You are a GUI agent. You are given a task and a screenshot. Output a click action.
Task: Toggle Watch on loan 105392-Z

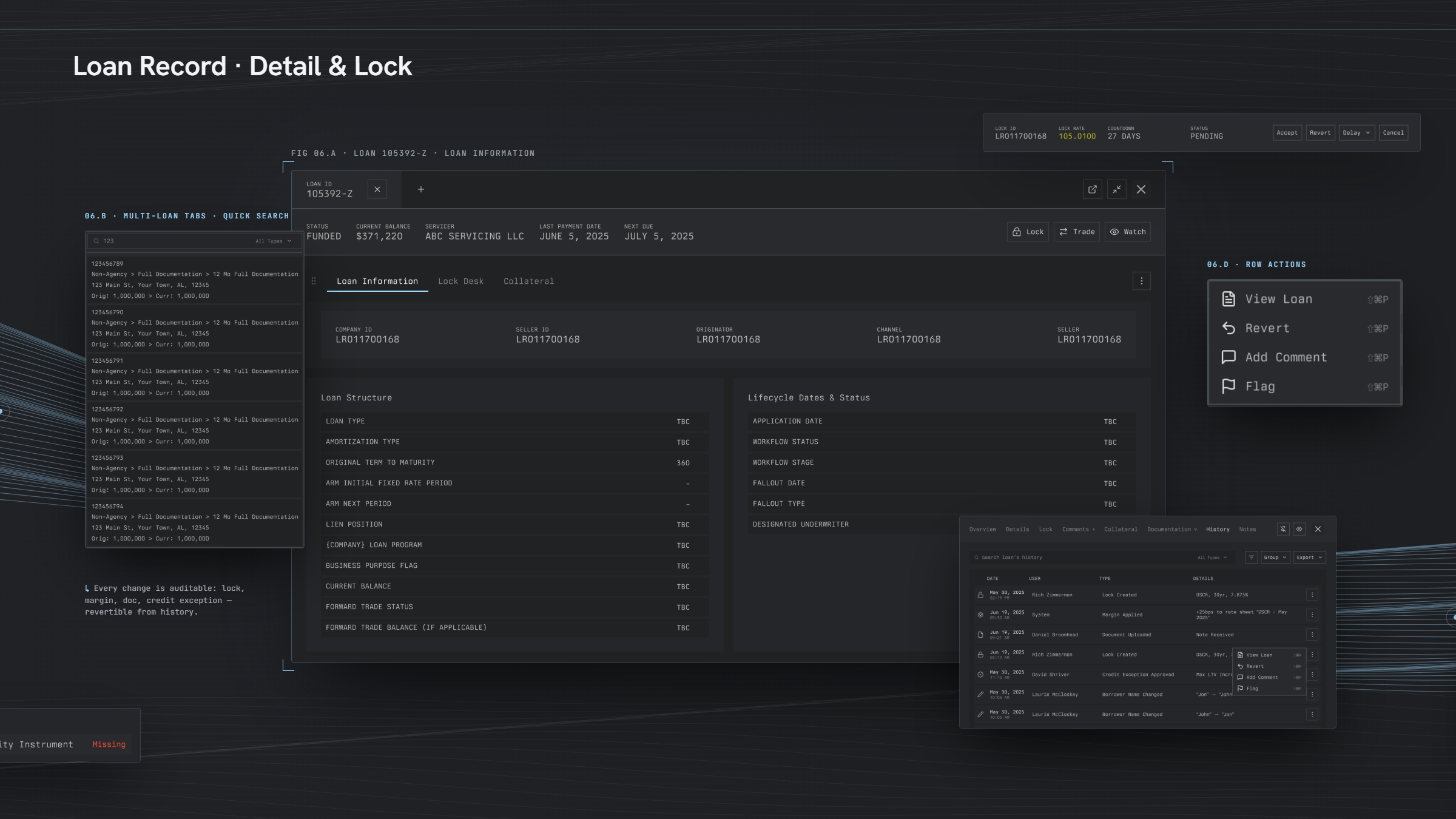tap(1128, 232)
